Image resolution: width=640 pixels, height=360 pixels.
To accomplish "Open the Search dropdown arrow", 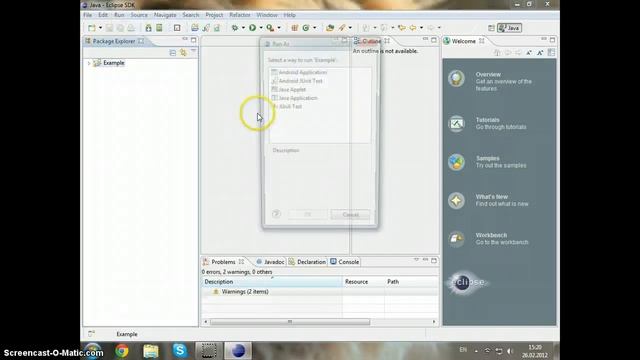I will [350, 28].
